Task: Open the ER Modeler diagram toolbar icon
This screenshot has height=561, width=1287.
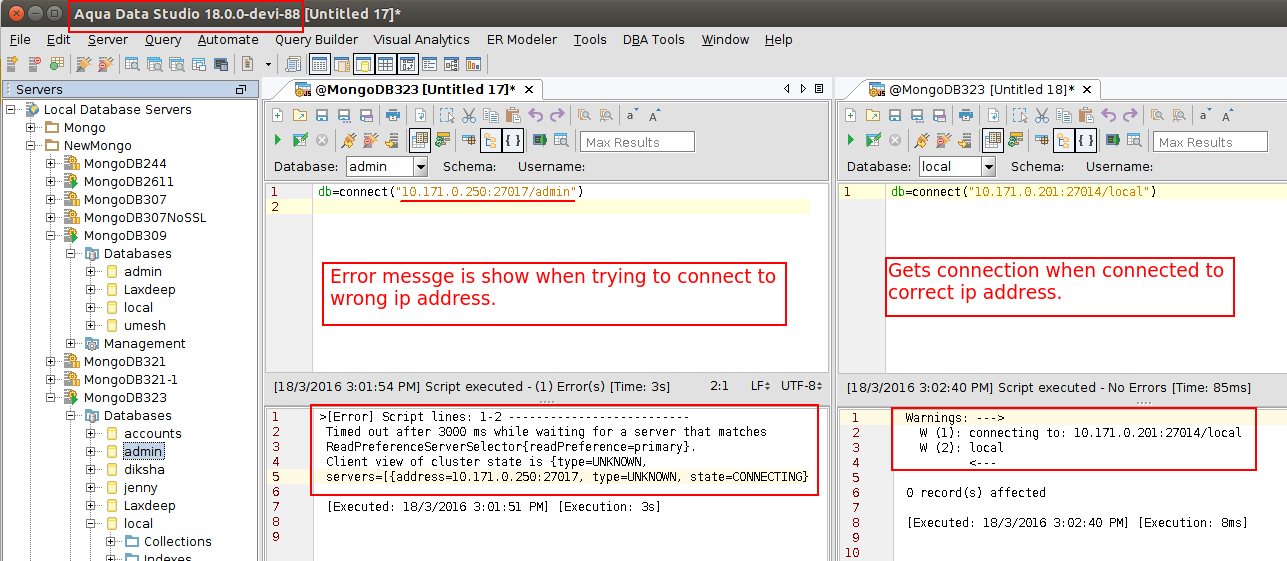Action: (451, 64)
